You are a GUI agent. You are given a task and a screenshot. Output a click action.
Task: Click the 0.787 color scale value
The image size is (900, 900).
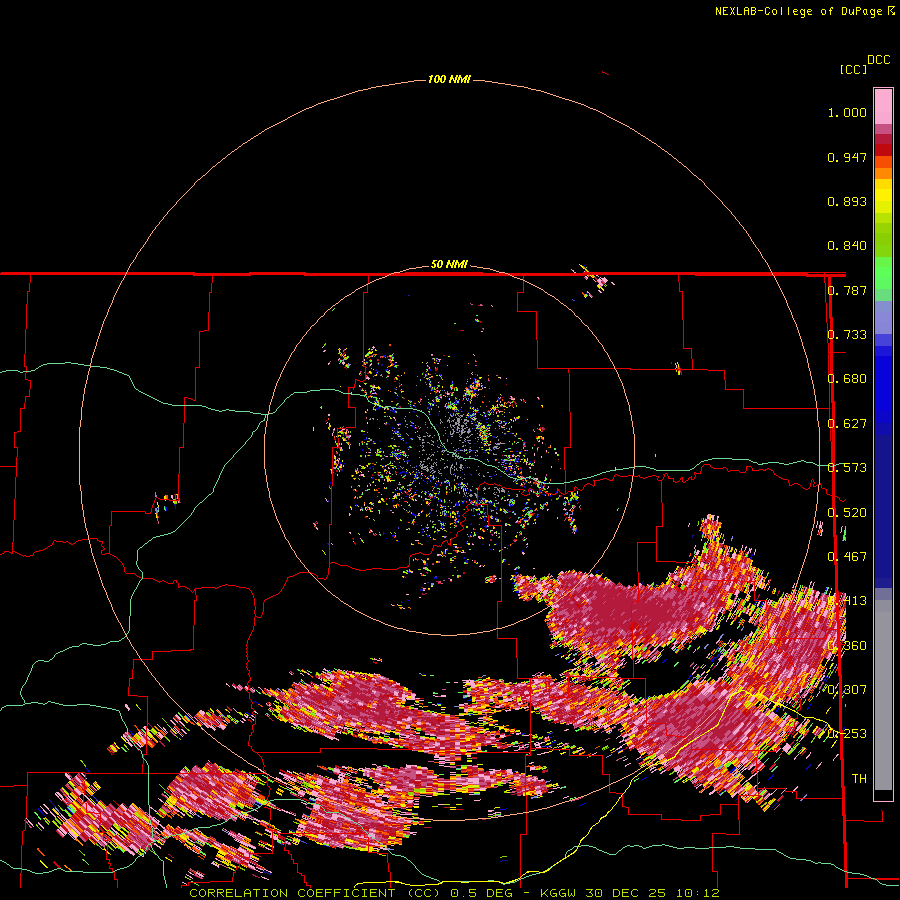click(x=847, y=290)
